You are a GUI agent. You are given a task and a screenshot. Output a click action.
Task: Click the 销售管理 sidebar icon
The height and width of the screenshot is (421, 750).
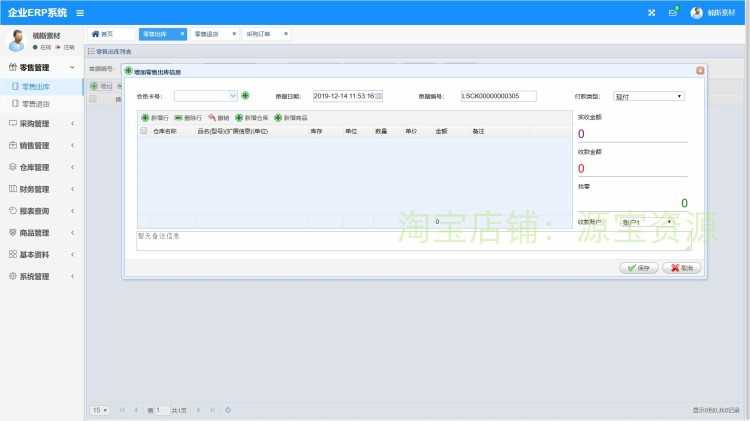pos(13,145)
